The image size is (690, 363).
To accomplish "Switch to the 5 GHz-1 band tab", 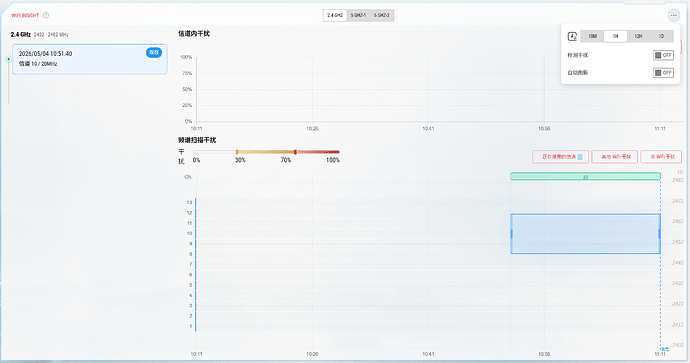I will pos(358,15).
